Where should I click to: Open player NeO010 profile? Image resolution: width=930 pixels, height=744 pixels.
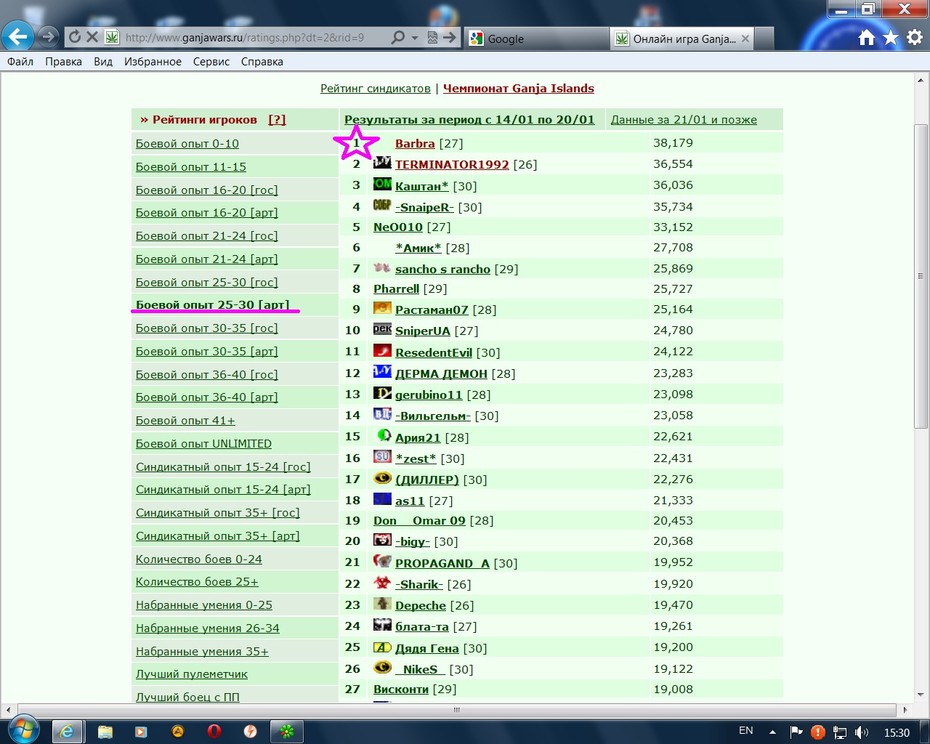click(398, 227)
